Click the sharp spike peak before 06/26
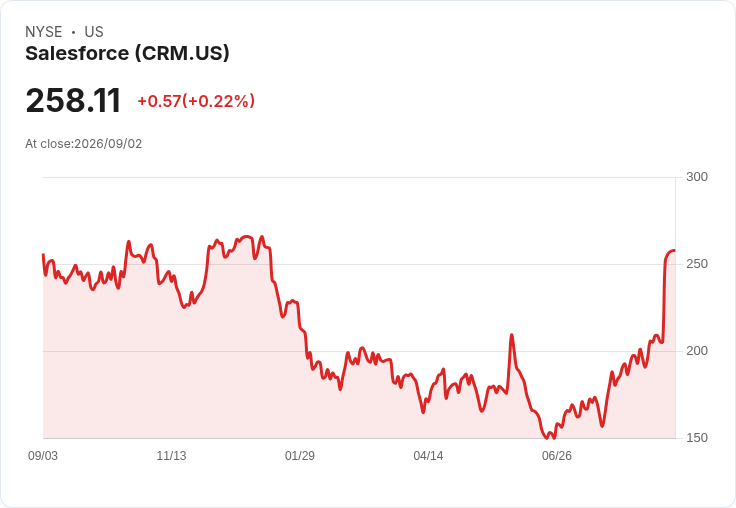Image resolution: width=736 pixels, height=508 pixels. coord(512,335)
